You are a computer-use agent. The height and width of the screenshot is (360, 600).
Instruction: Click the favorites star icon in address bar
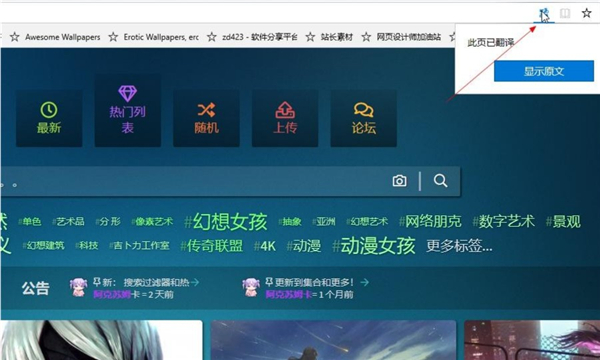point(587,13)
